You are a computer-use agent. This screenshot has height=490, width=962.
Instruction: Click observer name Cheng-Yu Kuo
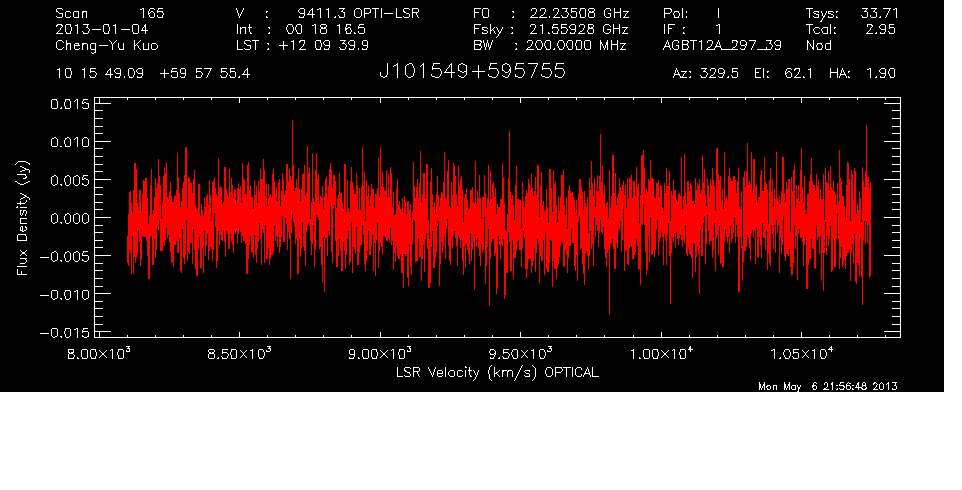106,46
